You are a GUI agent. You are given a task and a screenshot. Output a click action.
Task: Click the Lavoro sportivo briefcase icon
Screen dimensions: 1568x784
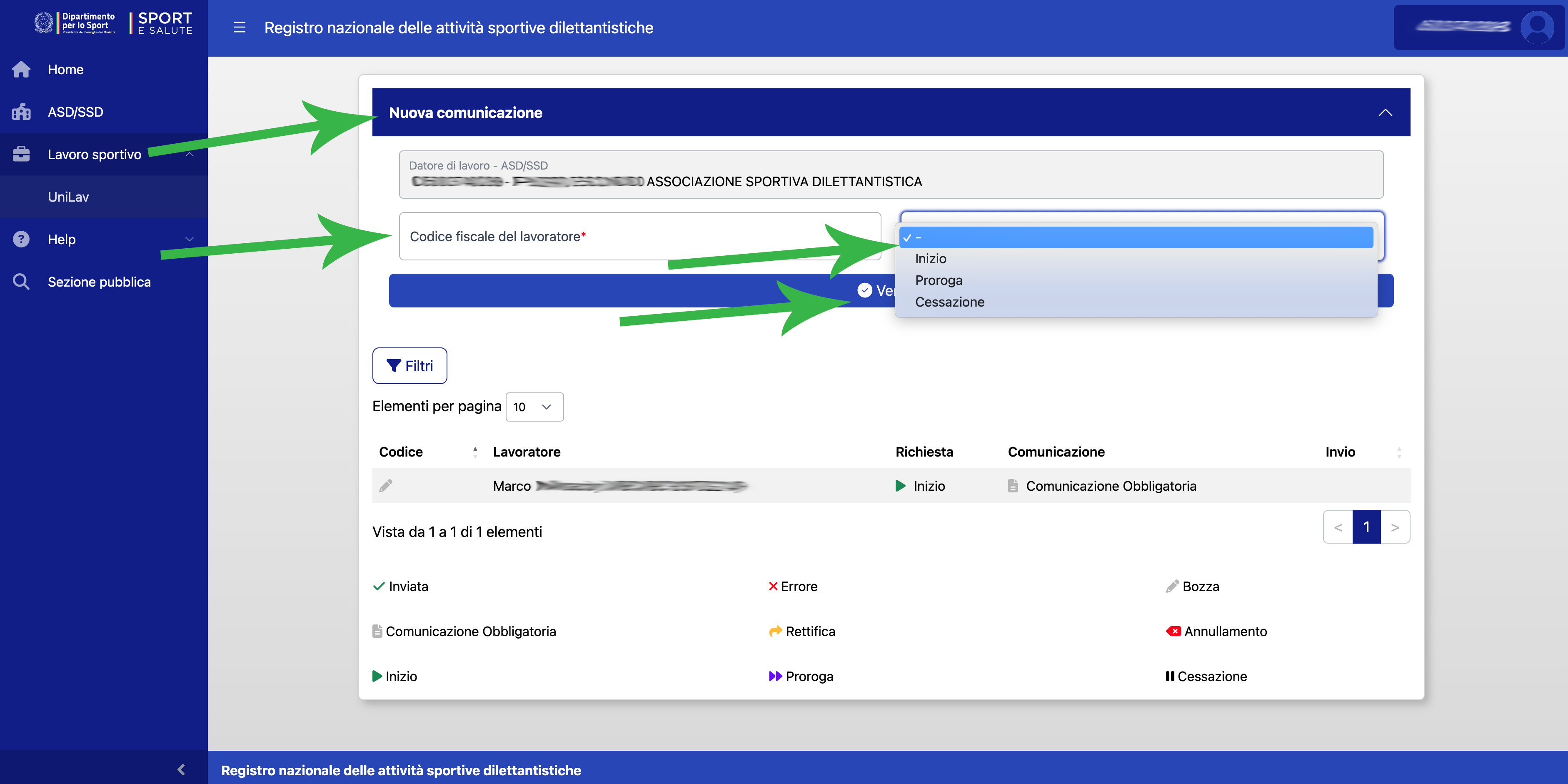[x=21, y=154]
